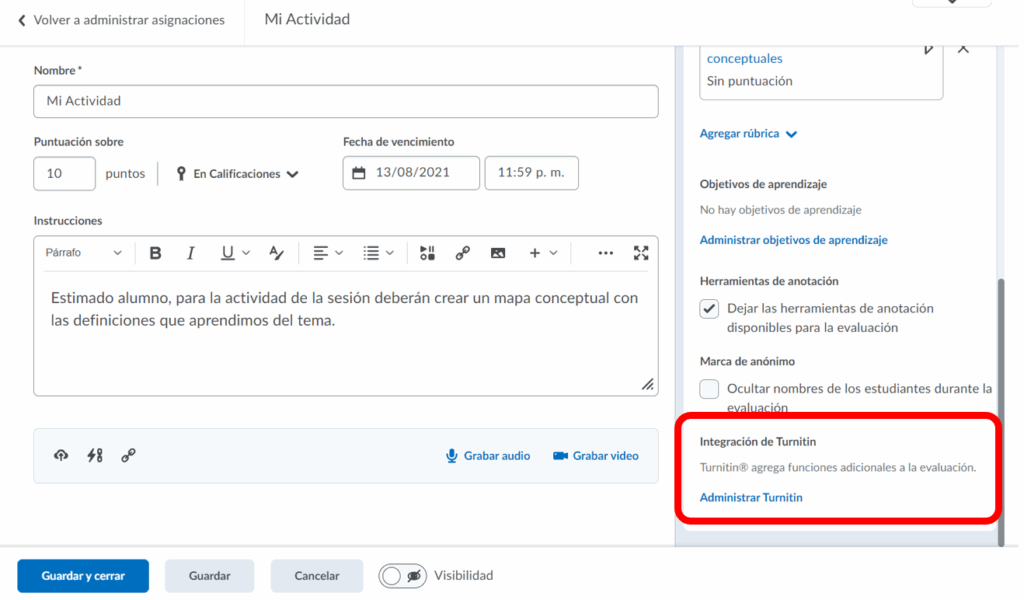The width and height of the screenshot is (1024, 600).
Task: Click the Bold formatting icon
Action: (x=155, y=253)
